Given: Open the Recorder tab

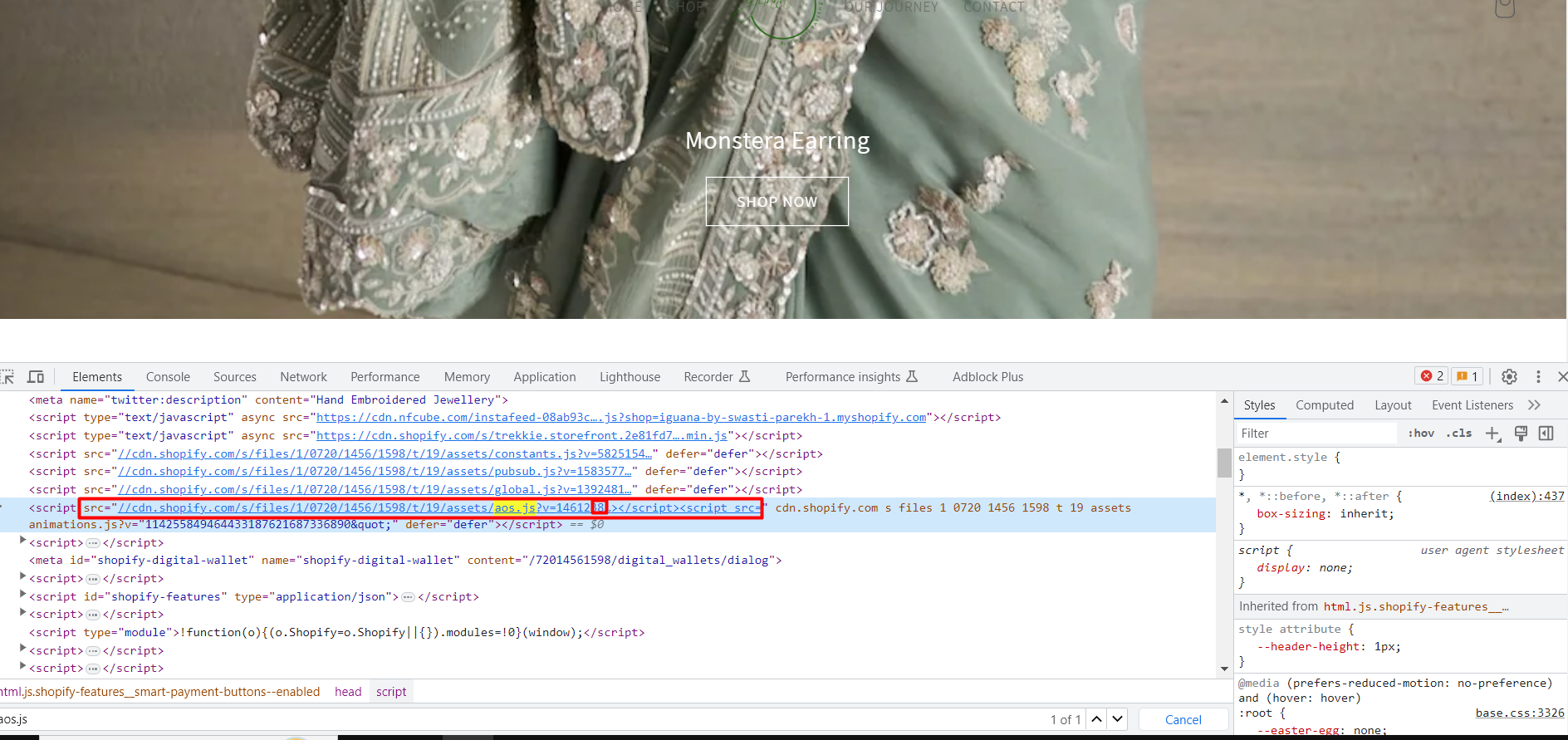Looking at the screenshot, I should point(717,377).
